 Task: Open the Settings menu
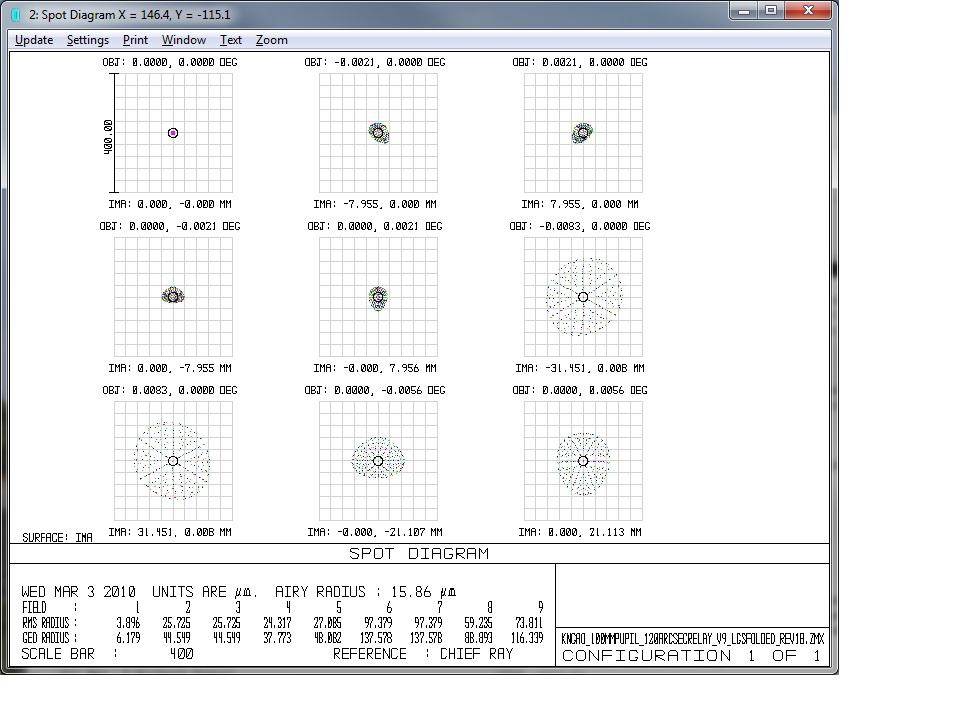88,40
